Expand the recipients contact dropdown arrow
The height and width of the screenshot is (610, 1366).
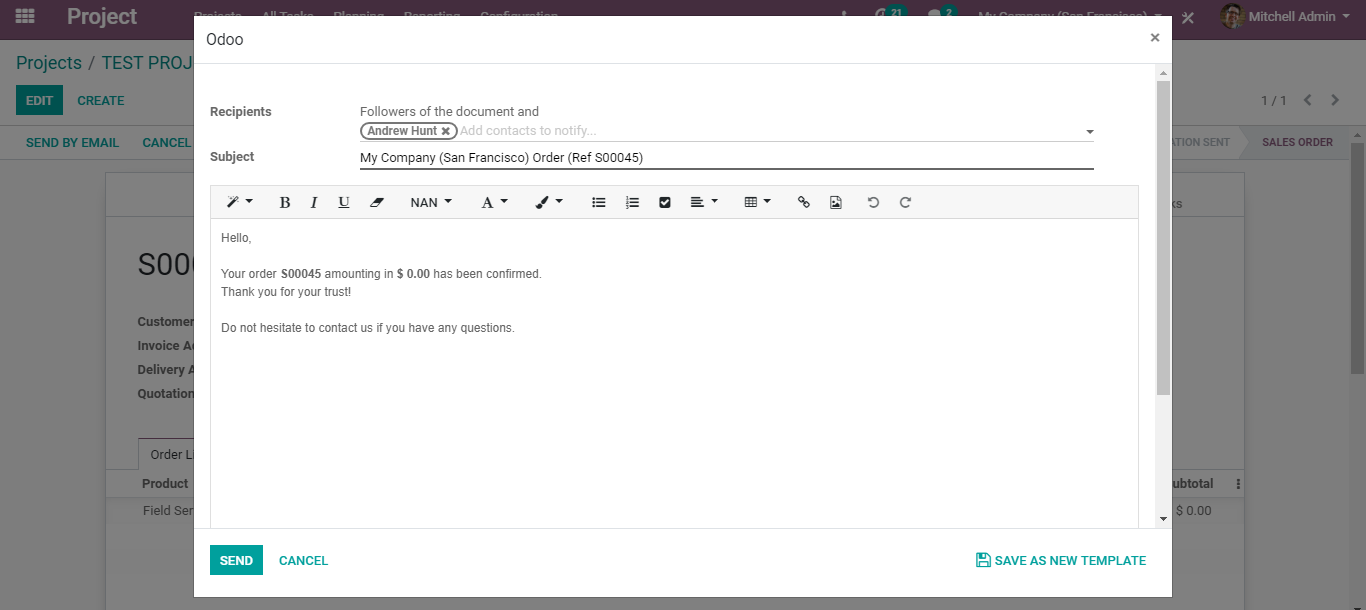click(x=1089, y=132)
